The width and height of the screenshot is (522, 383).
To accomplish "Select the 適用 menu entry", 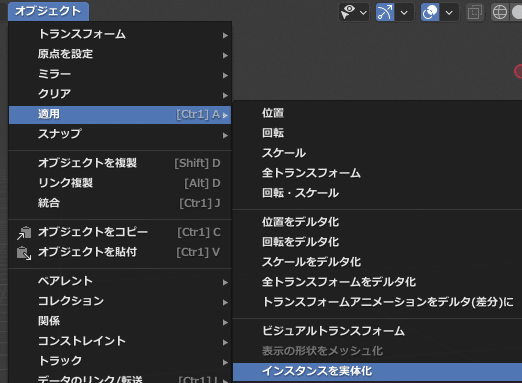I will (120, 115).
